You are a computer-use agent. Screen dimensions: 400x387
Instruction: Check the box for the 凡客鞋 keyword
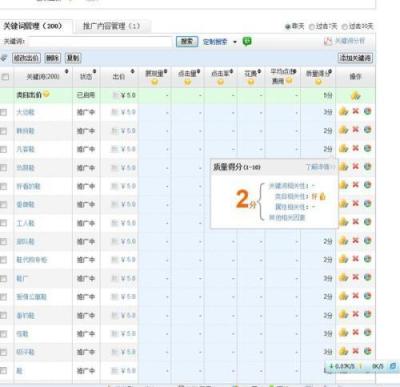pyautogui.click(x=4, y=149)
